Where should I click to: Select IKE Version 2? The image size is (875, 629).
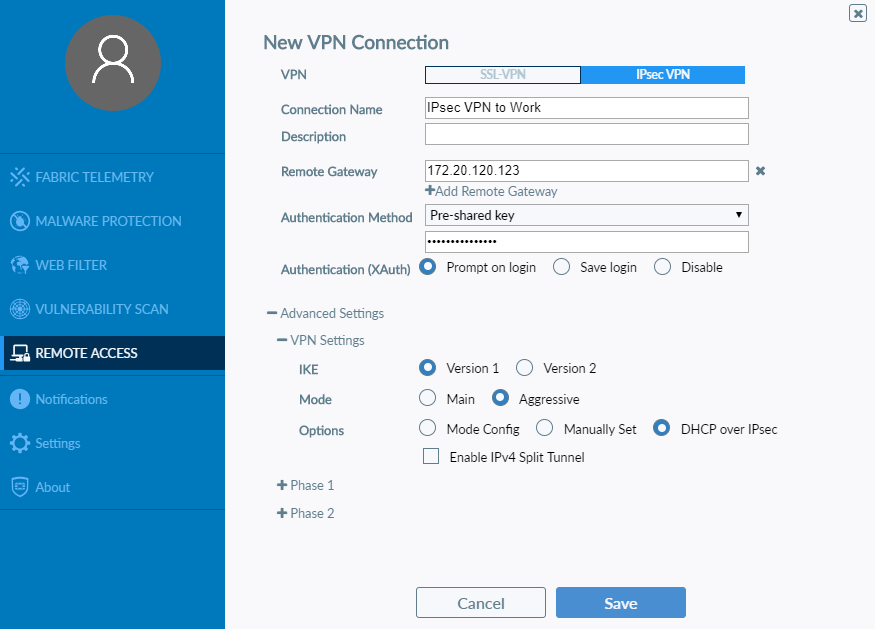(x=524, y=367)
